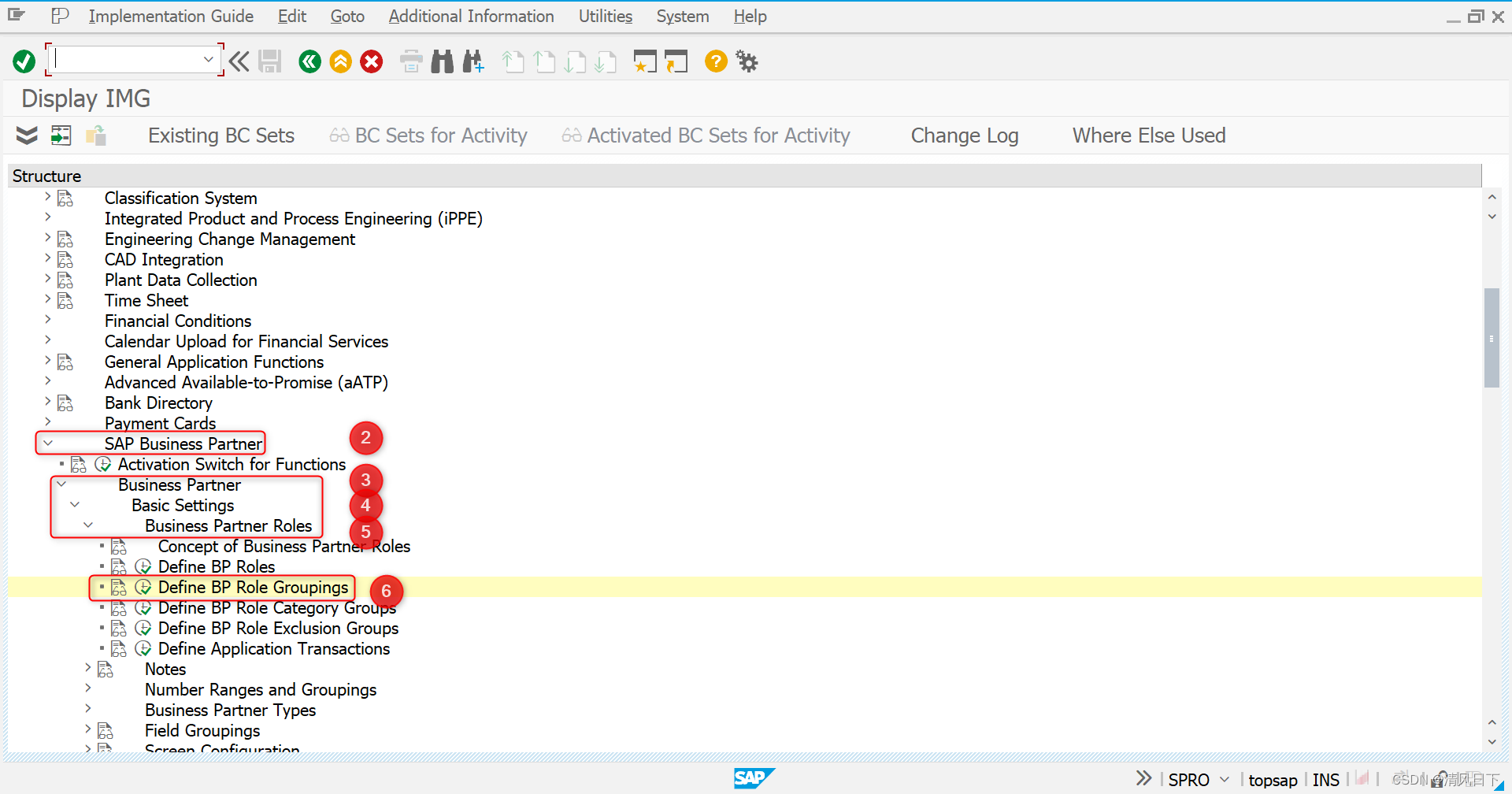Screen dimensions: 1512x794
Task: Click the vertical scrollbar thumb
Action: (1492, 338)
